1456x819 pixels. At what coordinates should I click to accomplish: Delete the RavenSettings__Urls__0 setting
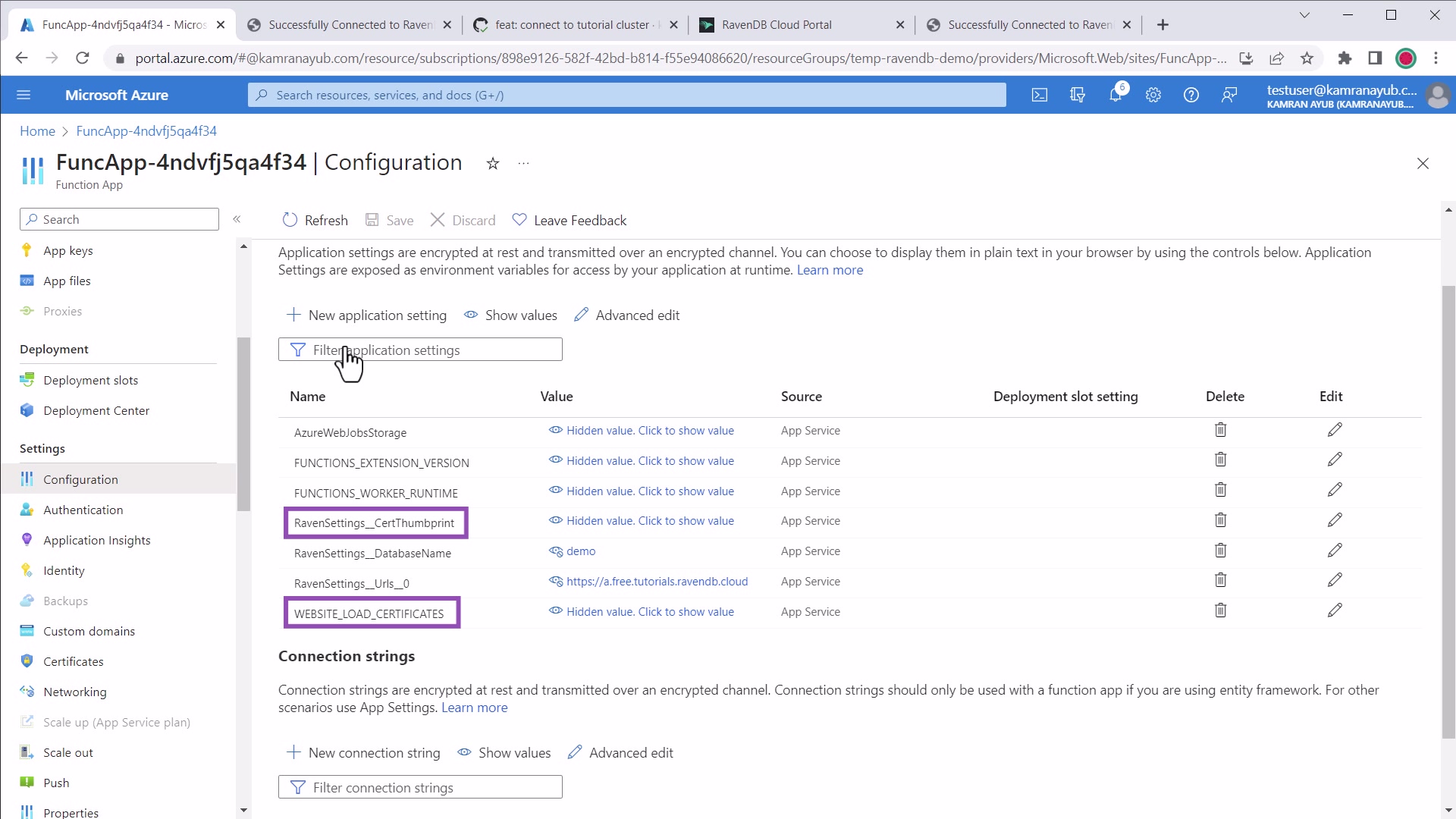tap(1220, 580)
